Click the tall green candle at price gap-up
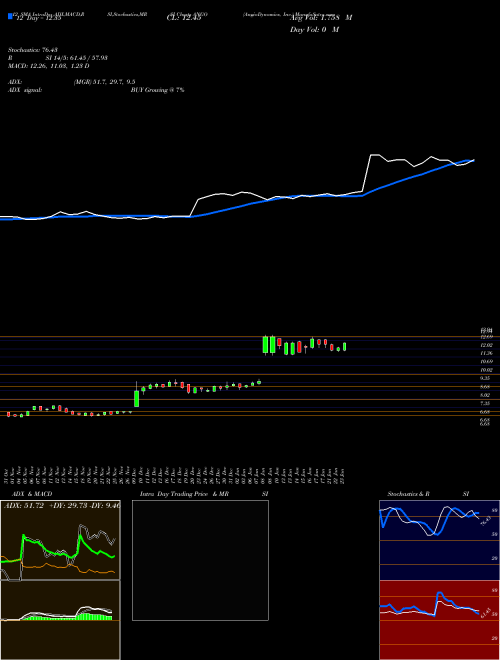The height and width of the screenshot is (660, 500). (266, 345)
